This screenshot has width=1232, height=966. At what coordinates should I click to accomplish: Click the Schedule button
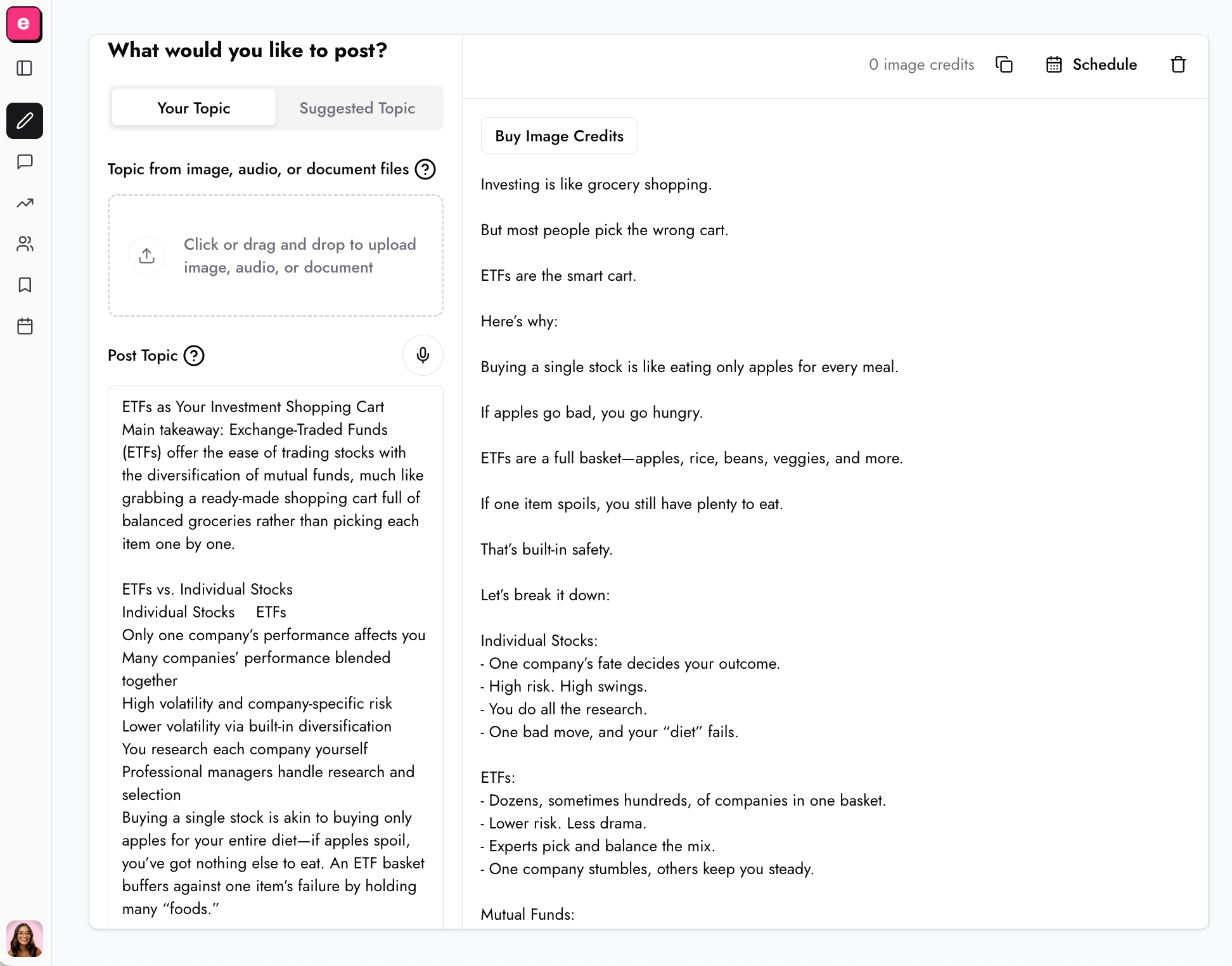coord(1091,65)
